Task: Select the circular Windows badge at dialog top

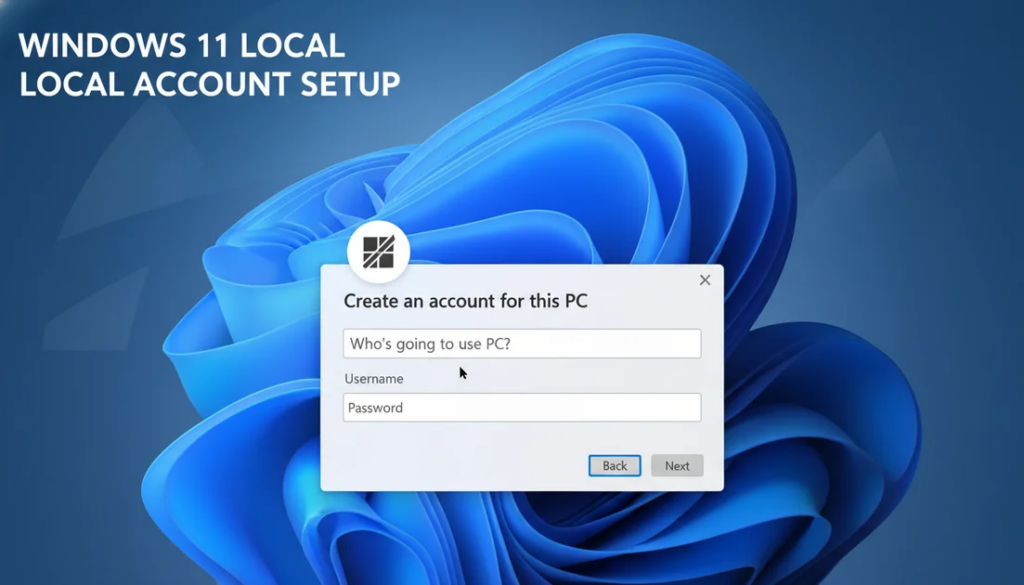Action: pyautogui.click(x=380, y=253)
